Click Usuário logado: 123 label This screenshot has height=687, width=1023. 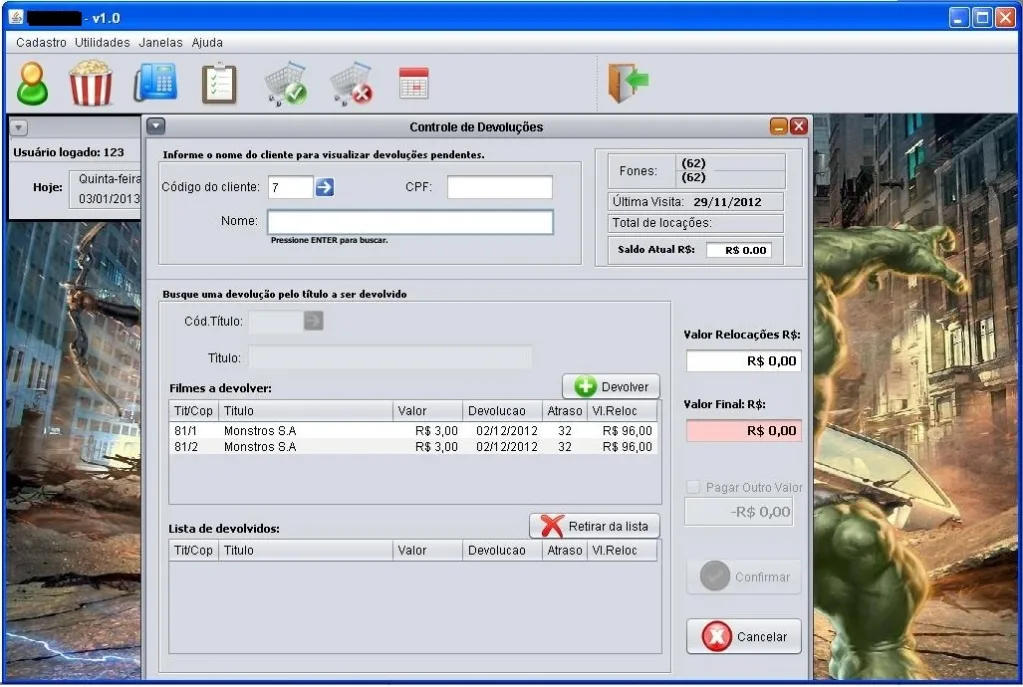69,152
